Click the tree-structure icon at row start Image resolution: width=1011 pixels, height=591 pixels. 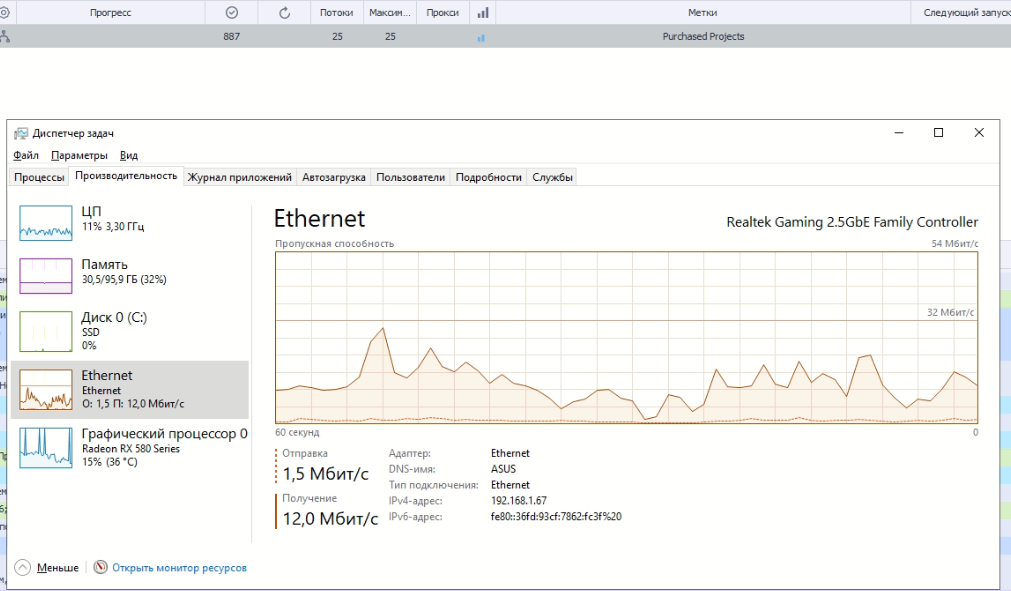point(4,37)
